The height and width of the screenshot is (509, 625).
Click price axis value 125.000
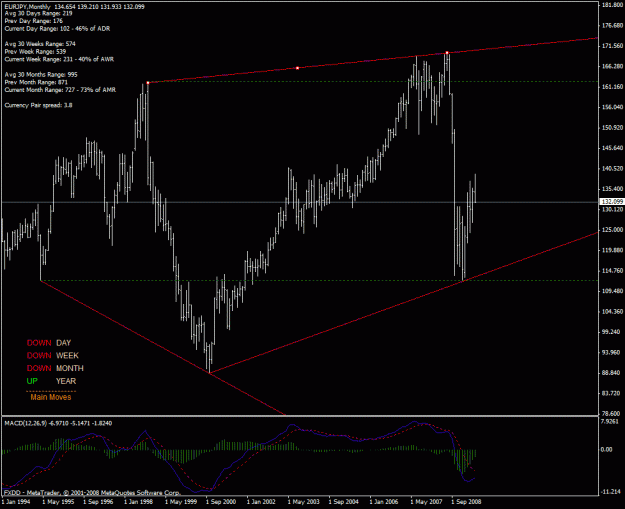[612, 230]
